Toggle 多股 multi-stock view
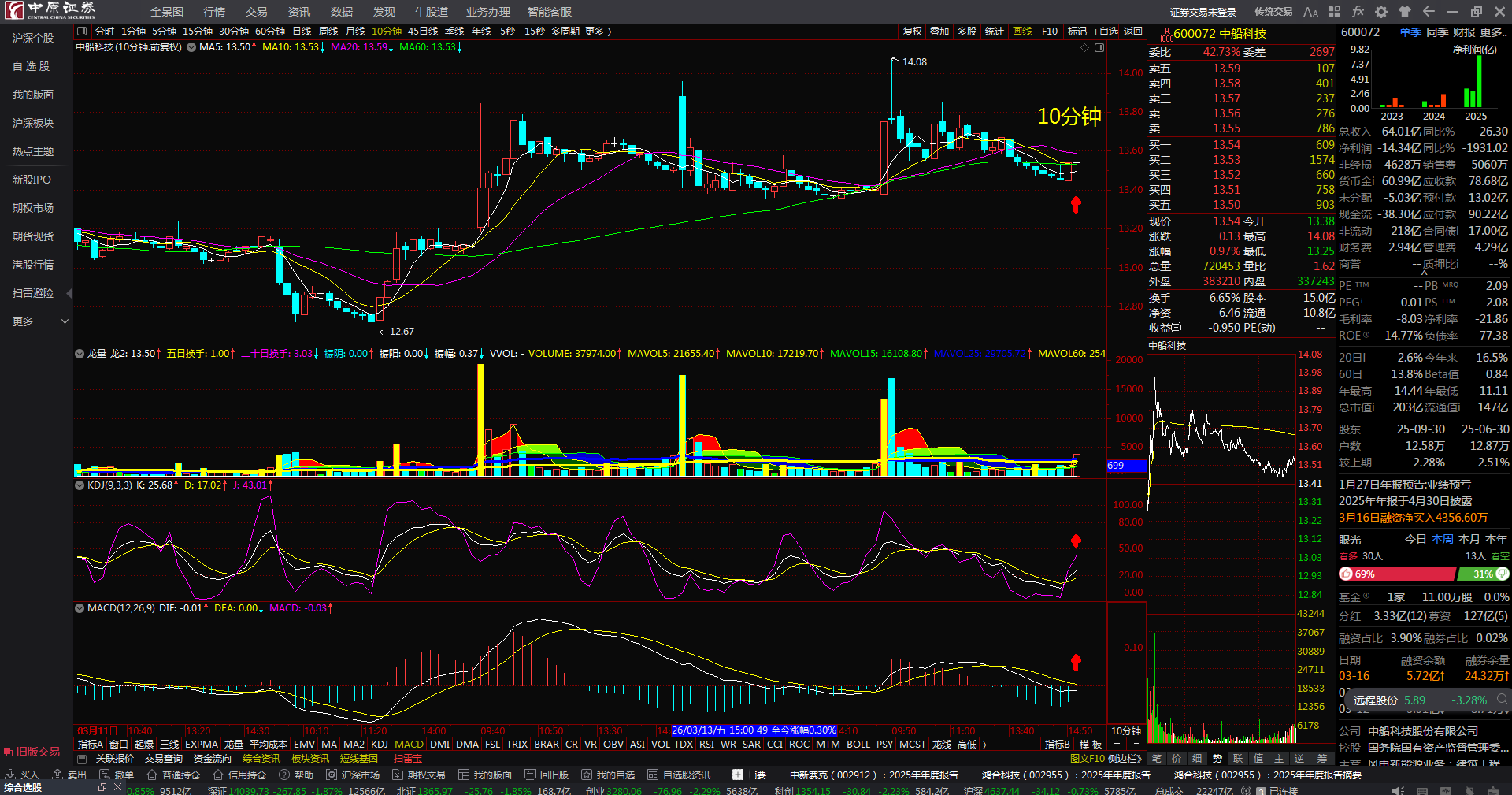 (x=967, y=32)
